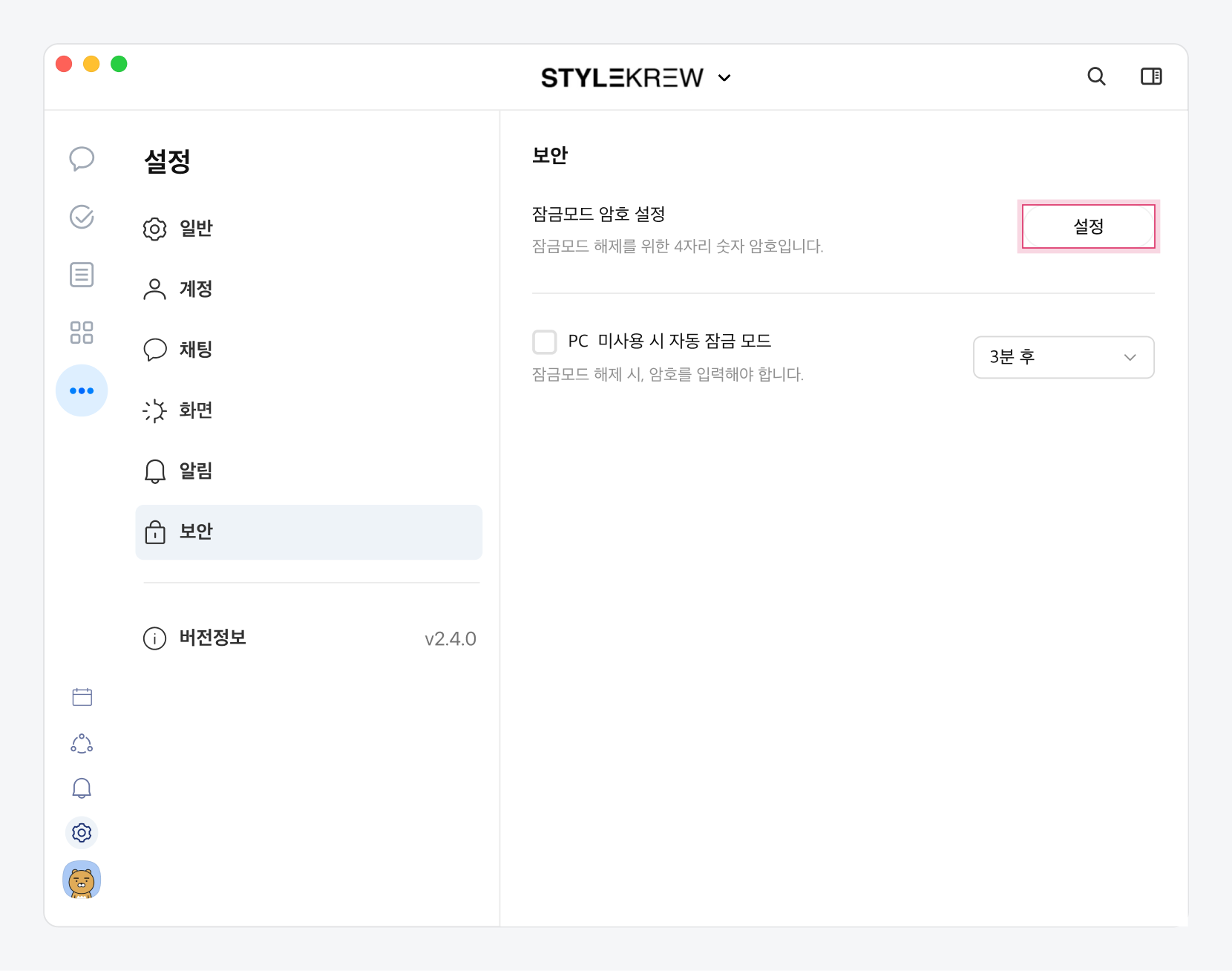The height and width of the screenshot is (971, 1232).
Task: Click the 버전정보 row
Action: pos(309,638)
